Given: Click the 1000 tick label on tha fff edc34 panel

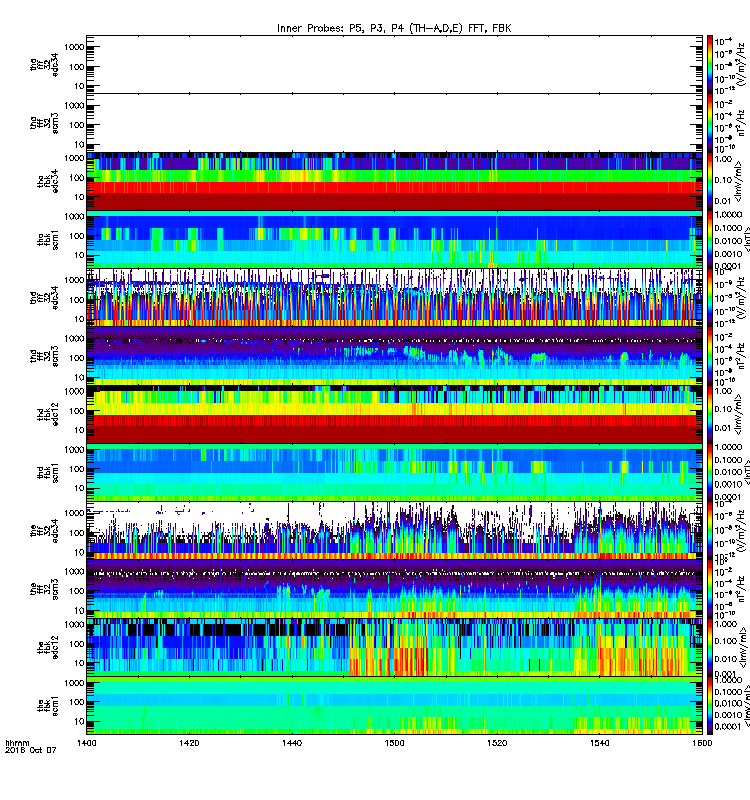Looking at the screenshot, I should pos(74,47).
